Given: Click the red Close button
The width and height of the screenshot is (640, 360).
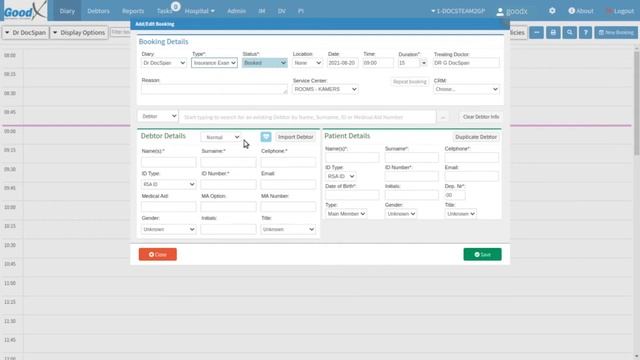Looking at the screenshot, I should [158, 254].
